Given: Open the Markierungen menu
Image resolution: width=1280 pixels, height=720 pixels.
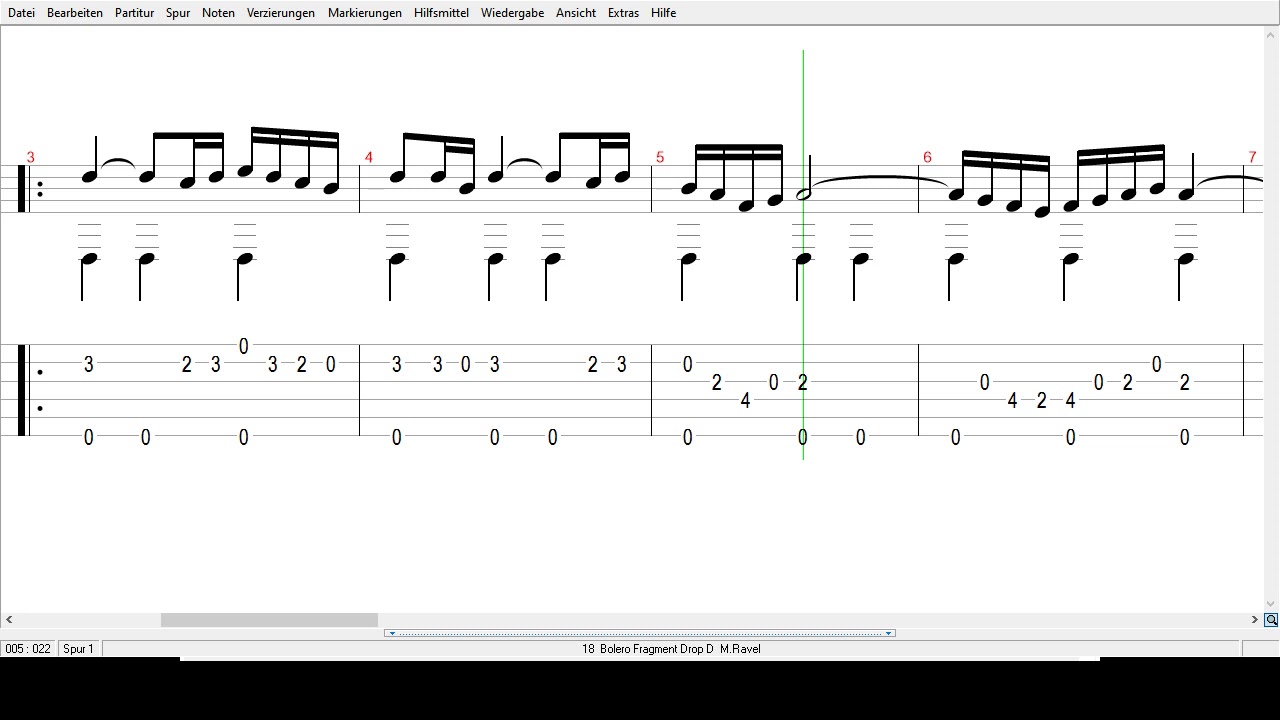Looking at the screenshot, I should [x=365, y=13].
